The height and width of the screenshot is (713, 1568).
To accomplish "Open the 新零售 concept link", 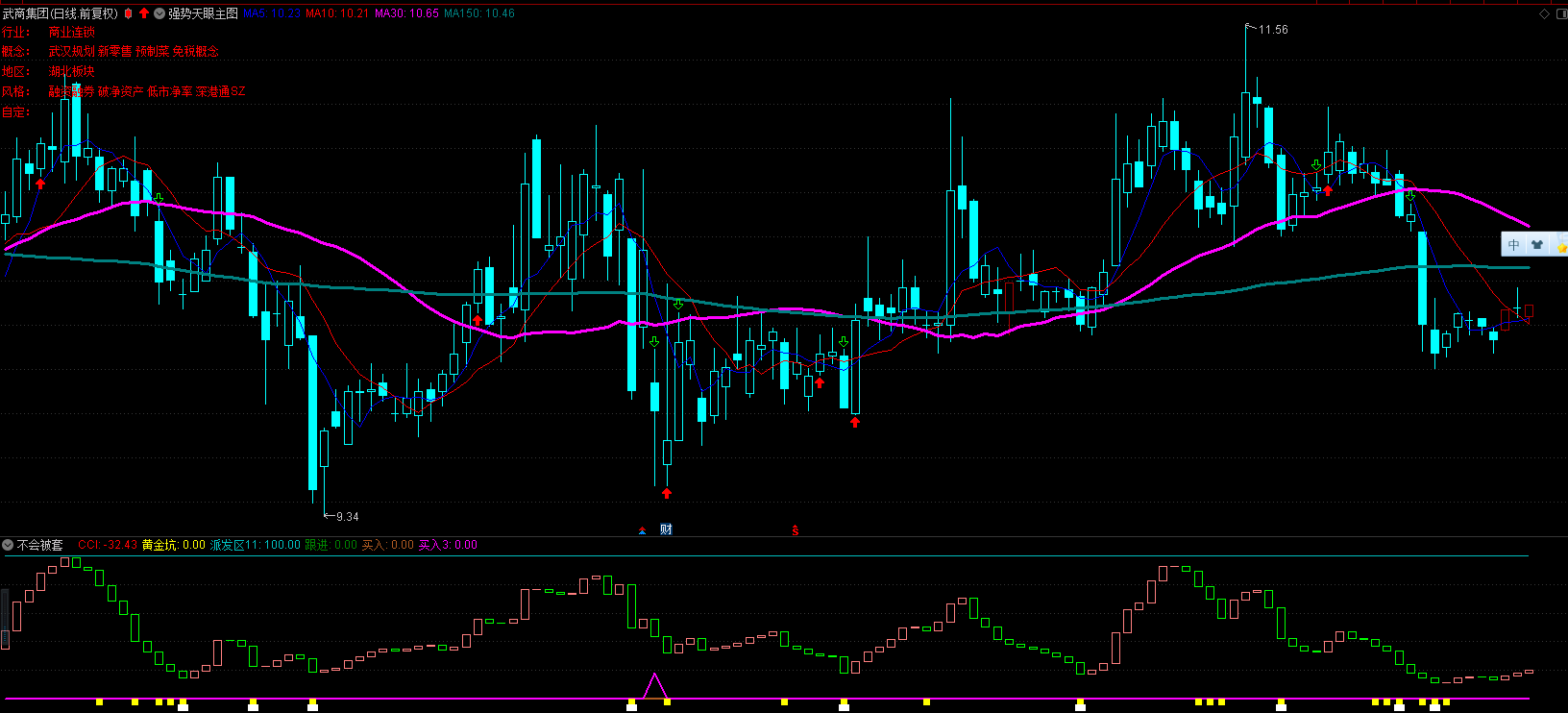I will tap(114, 51).
